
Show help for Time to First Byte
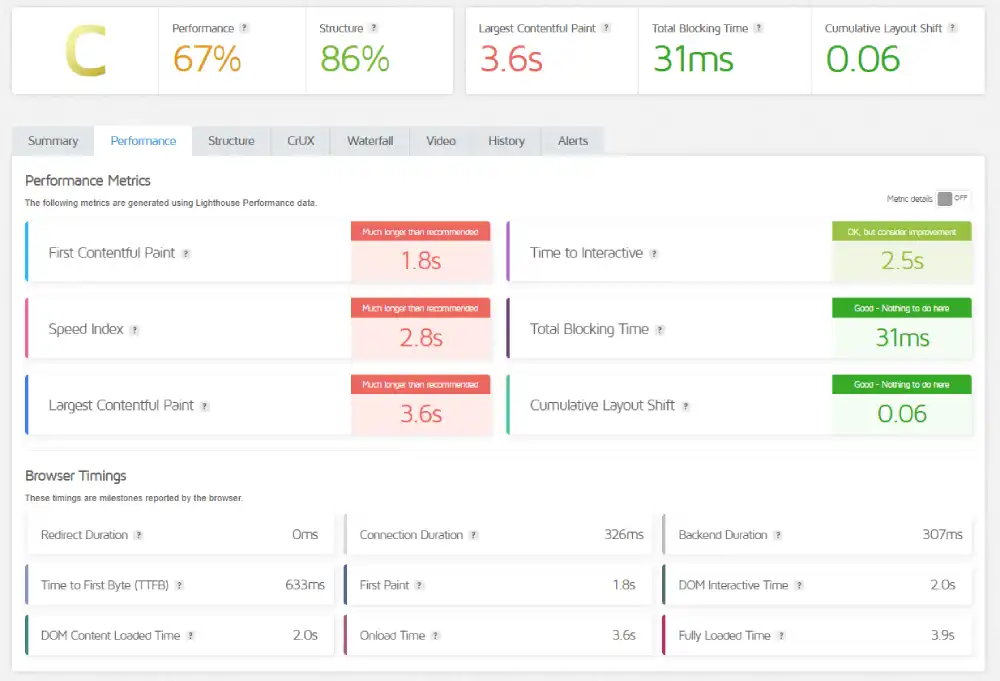[x=179, y=585]
